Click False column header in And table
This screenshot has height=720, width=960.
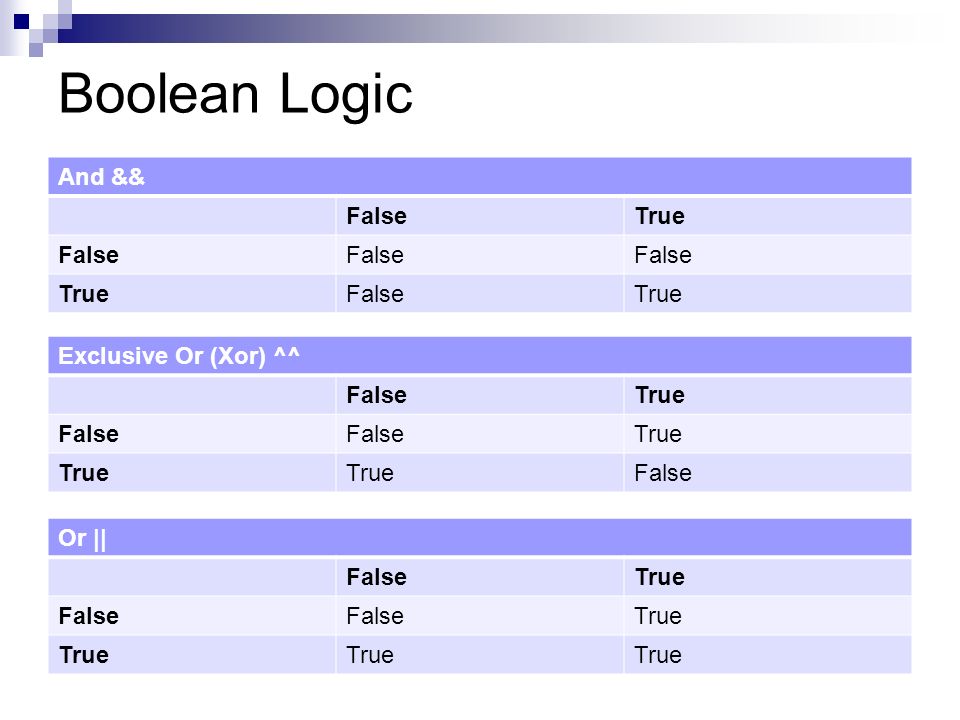377,216
